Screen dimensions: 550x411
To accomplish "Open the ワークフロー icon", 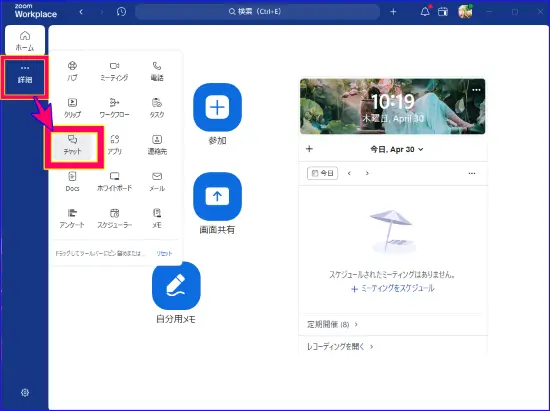I will [x=114, y=108].
